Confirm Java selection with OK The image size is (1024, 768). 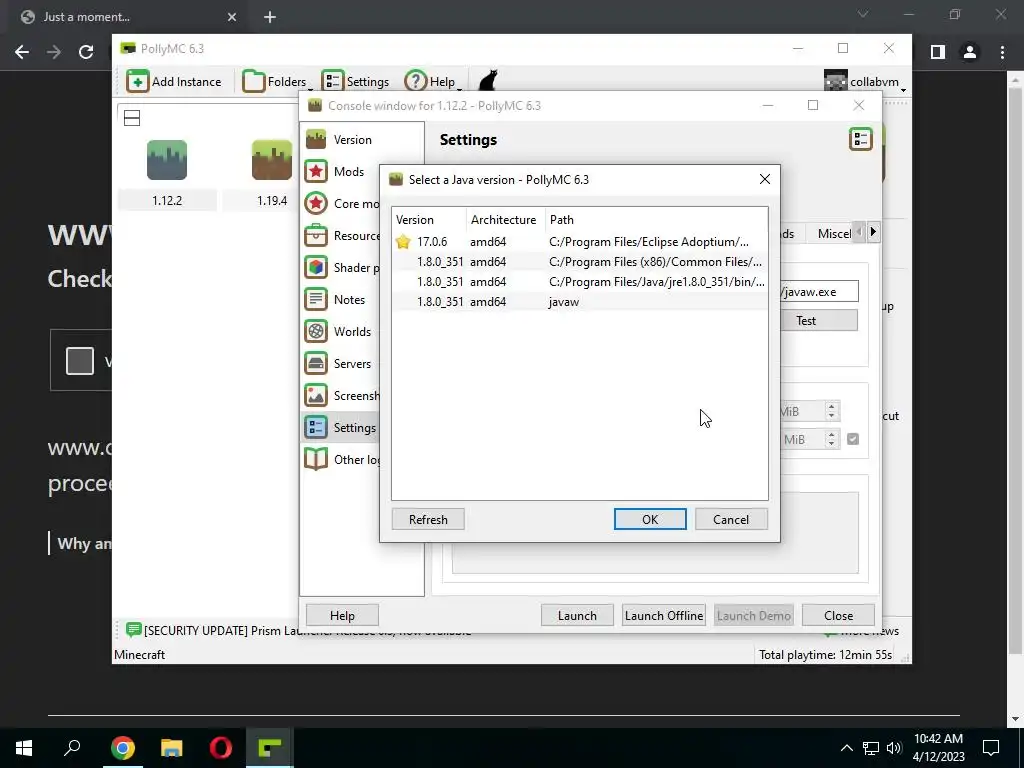[x=650, y=519]
